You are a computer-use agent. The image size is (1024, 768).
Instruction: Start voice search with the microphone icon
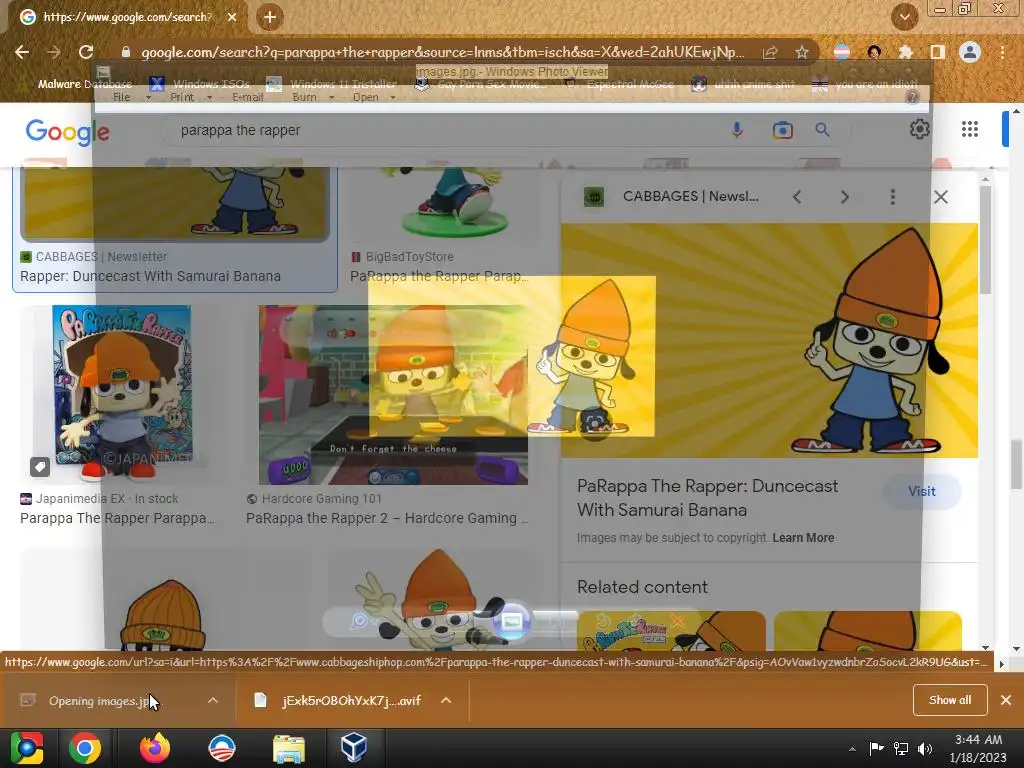point(737,130)
